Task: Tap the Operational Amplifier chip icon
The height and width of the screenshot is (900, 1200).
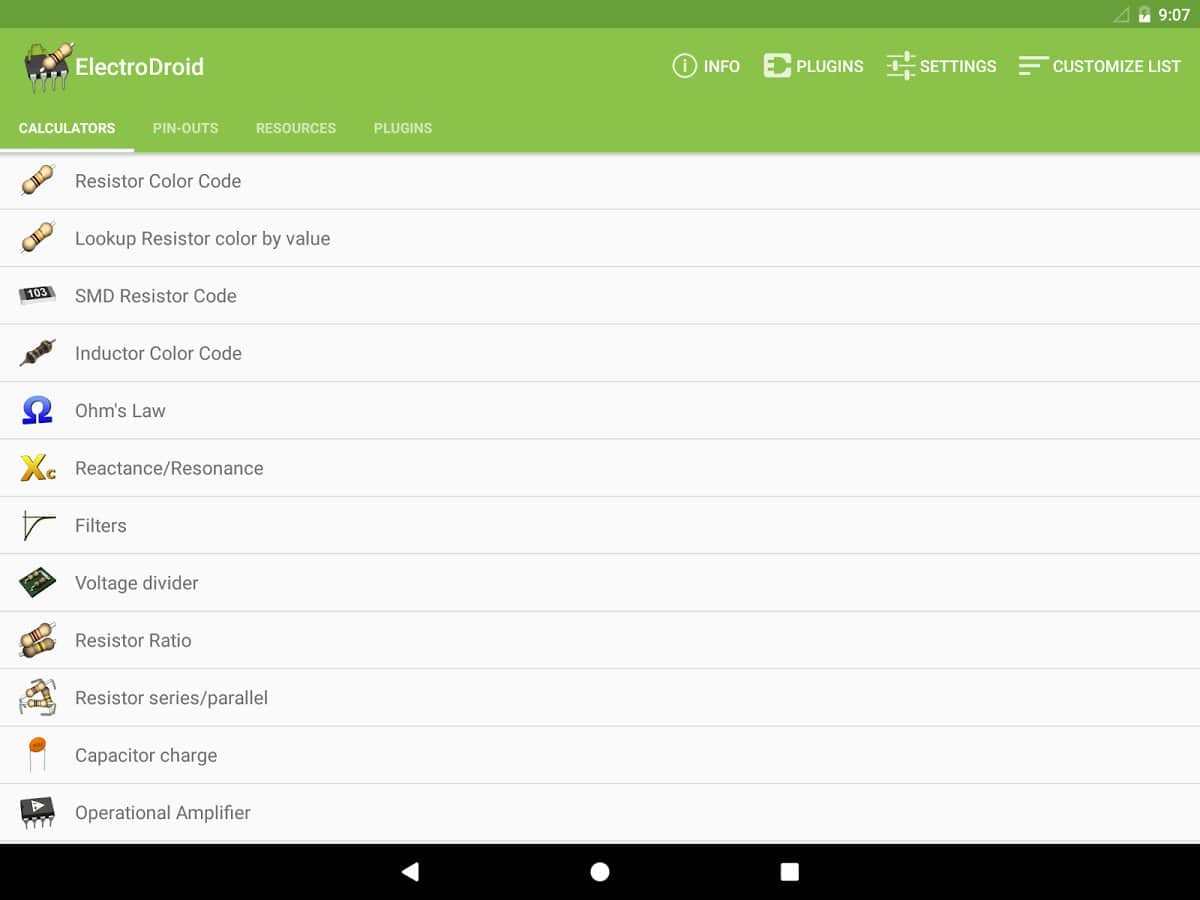Action: click(x=37, y=813)
